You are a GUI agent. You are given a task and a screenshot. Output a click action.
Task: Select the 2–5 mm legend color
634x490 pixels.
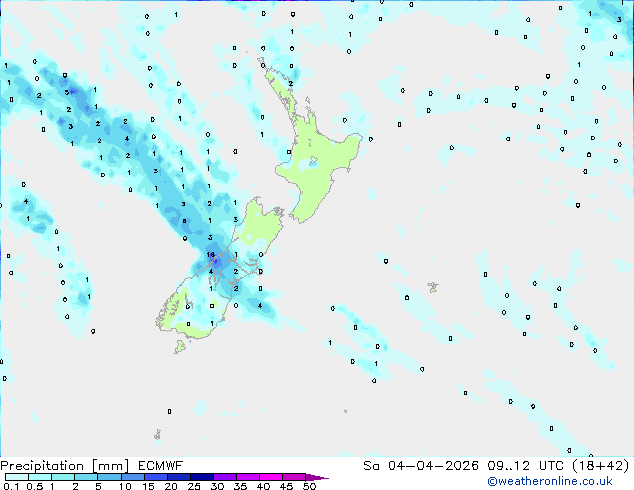[86, 477]
